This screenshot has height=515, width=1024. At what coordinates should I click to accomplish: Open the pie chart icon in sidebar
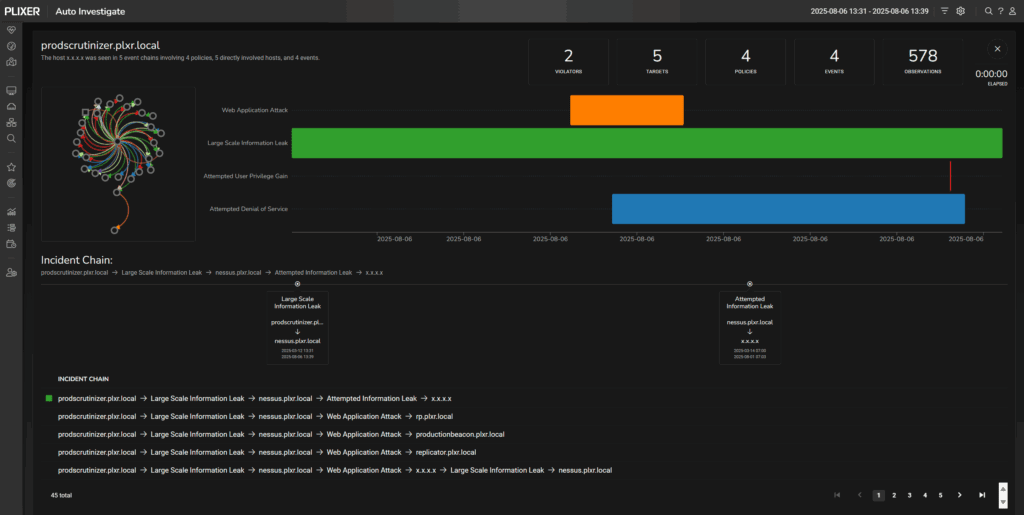coord(10,183)
